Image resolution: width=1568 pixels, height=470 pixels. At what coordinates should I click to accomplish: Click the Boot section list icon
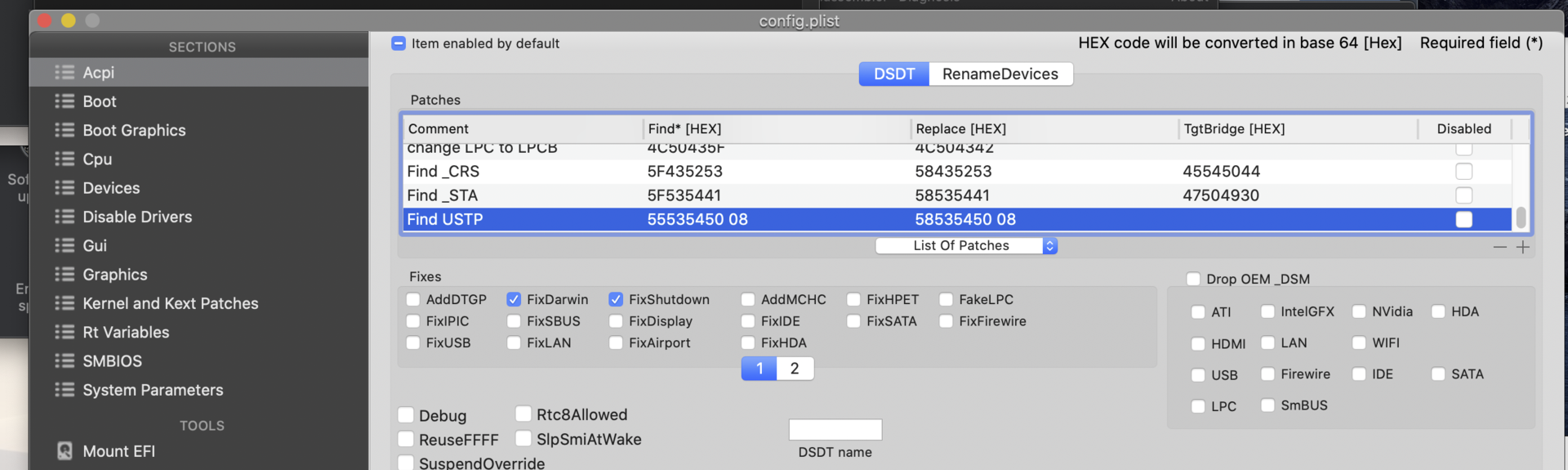[65, 101]
